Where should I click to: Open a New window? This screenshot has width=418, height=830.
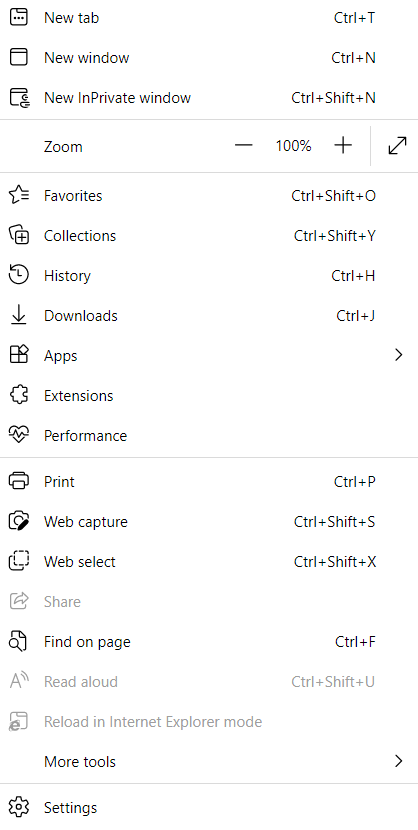[x=209, y=58]
